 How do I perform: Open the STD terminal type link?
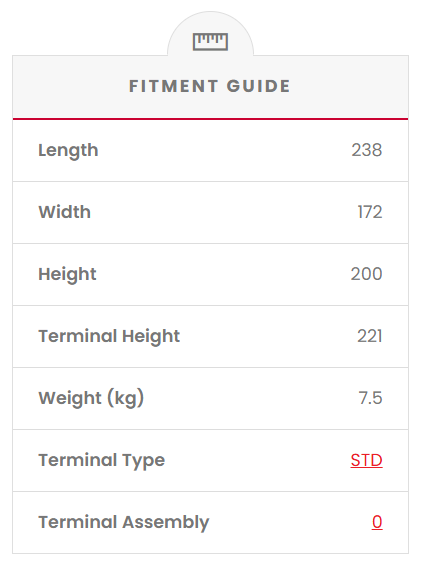pos(366,460)
